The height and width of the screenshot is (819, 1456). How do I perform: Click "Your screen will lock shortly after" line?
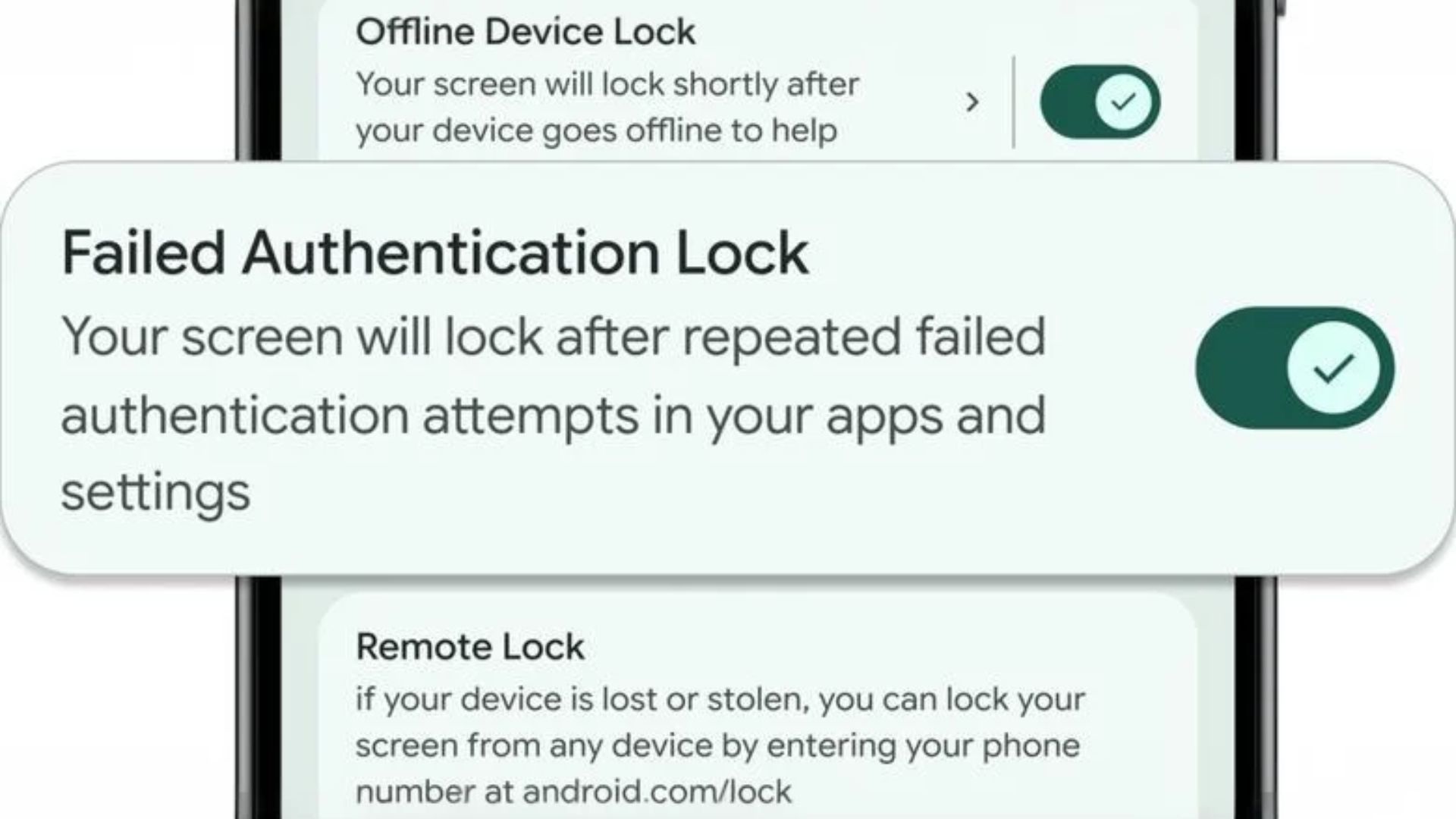coord(607,84)
